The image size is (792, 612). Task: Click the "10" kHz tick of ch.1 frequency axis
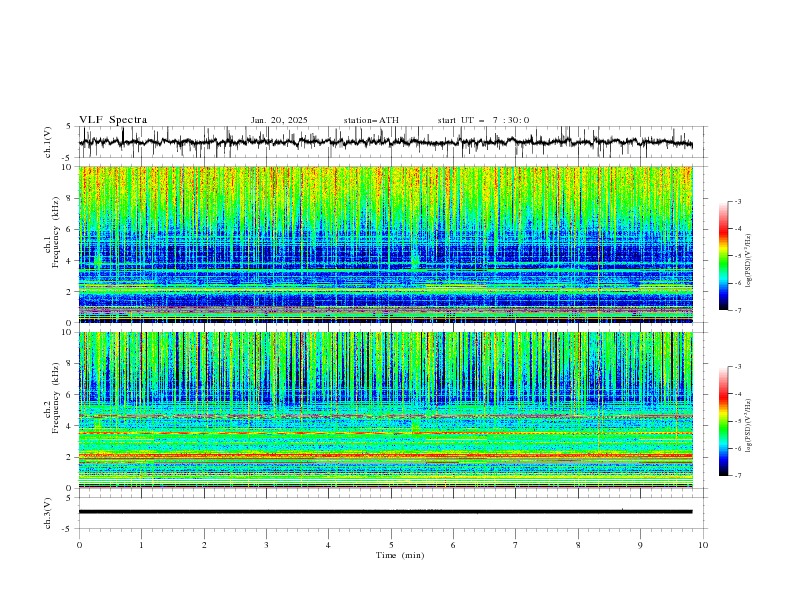point(67,167)
